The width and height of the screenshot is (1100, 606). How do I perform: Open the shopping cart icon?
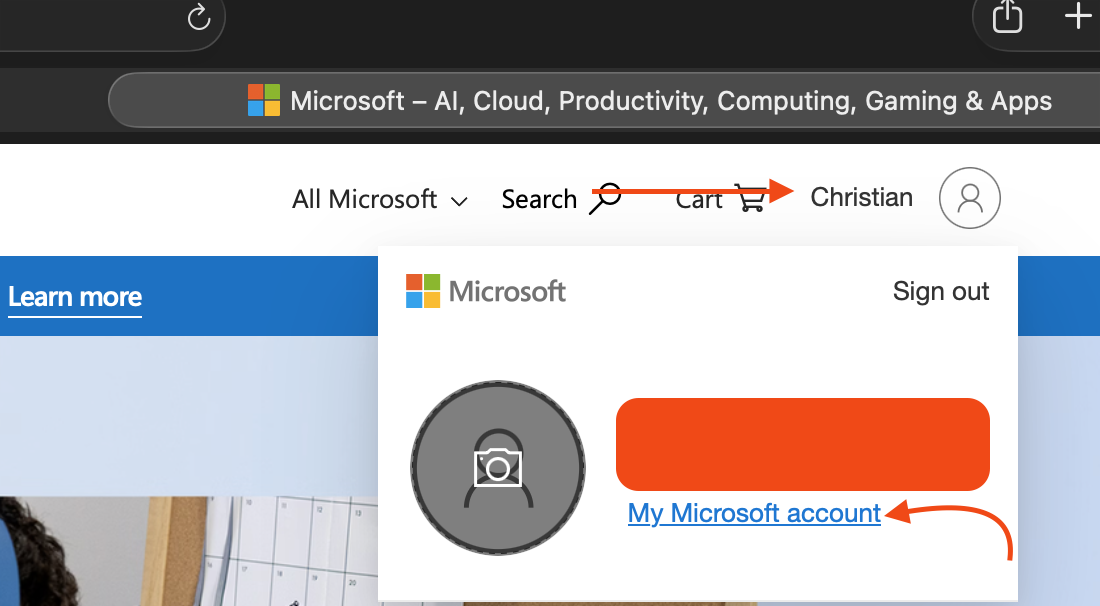[750, 198]
